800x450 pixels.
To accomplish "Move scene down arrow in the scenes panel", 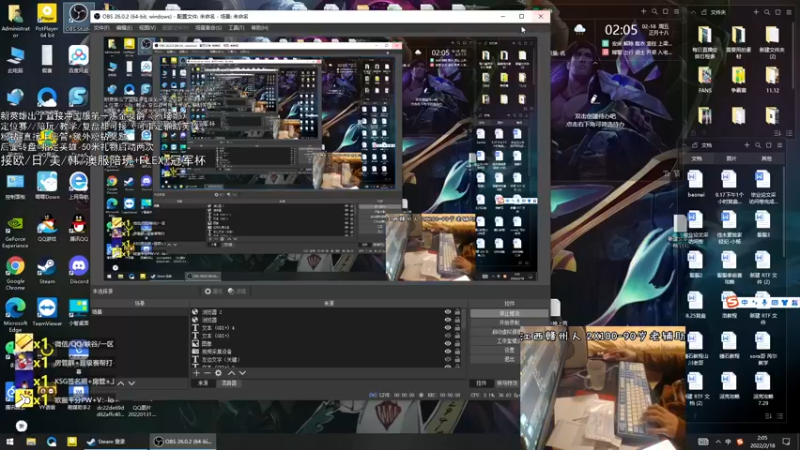I will coord(132,383).
